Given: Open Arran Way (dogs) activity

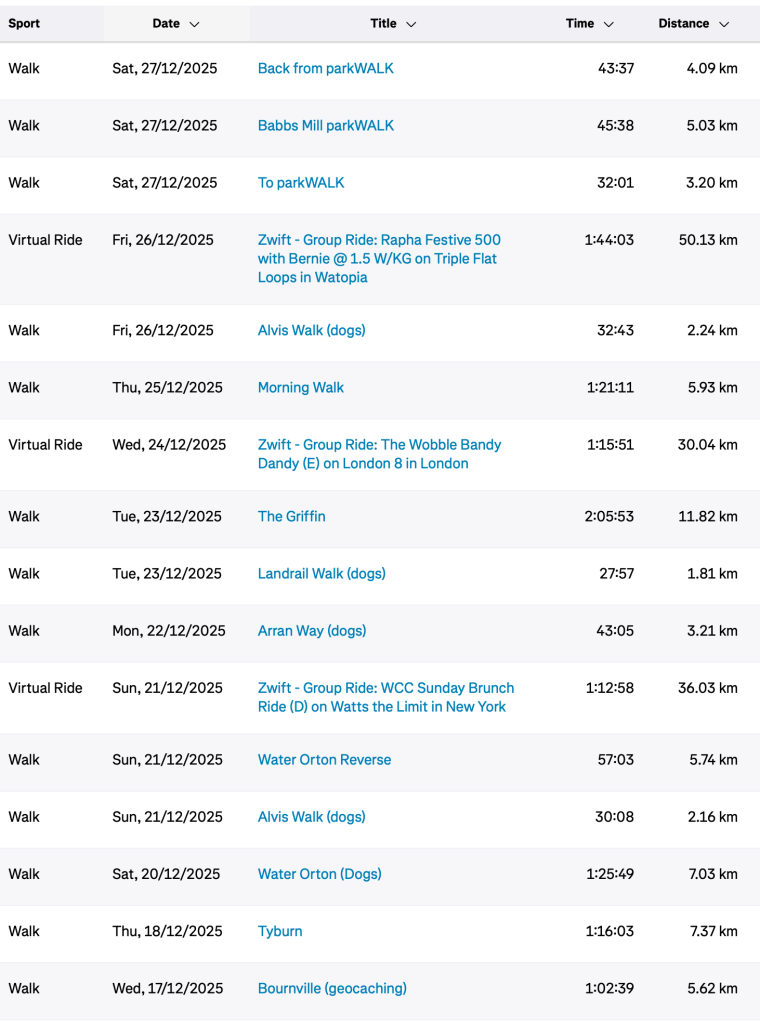Looking at the screenshot, I should point(311,631).
